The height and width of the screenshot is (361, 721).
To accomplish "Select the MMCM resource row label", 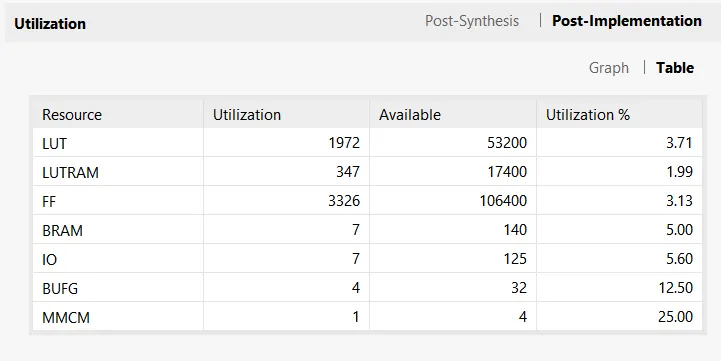I will click(x=66, y=317).
